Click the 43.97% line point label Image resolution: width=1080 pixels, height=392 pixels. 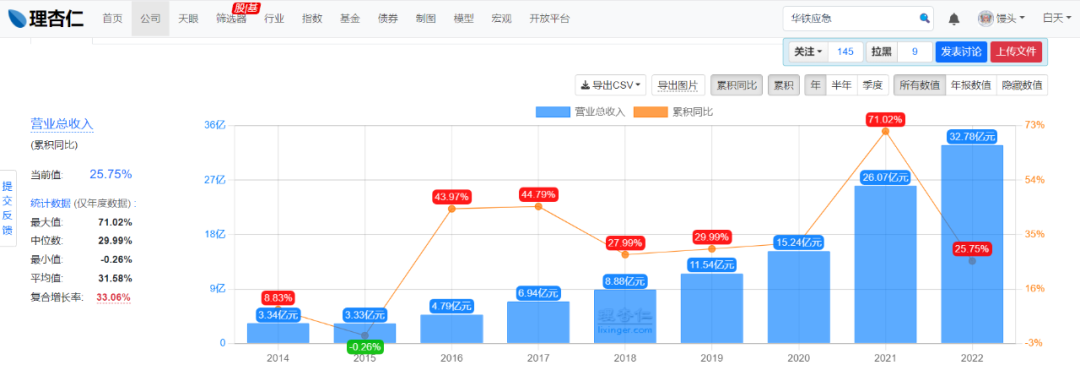point(452,196)
